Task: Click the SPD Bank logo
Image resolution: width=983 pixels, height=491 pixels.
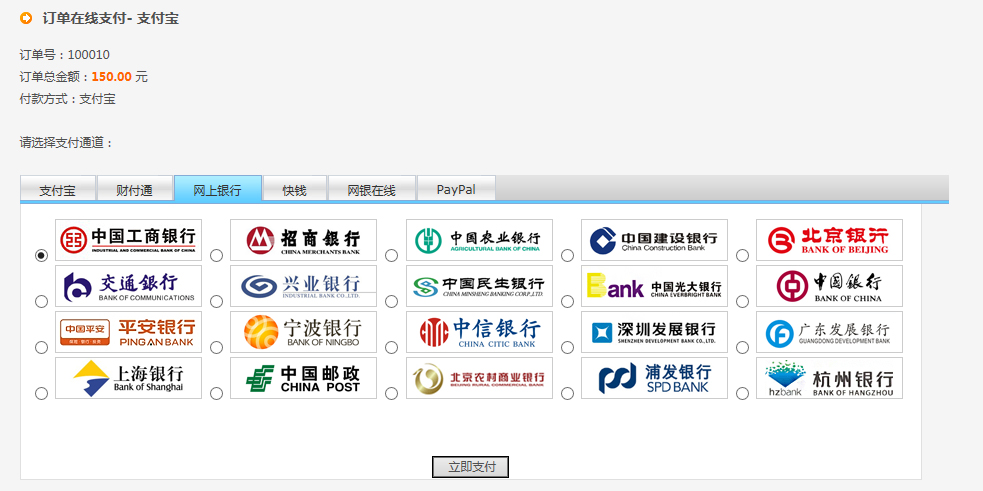Action: [x=654, y=378]
